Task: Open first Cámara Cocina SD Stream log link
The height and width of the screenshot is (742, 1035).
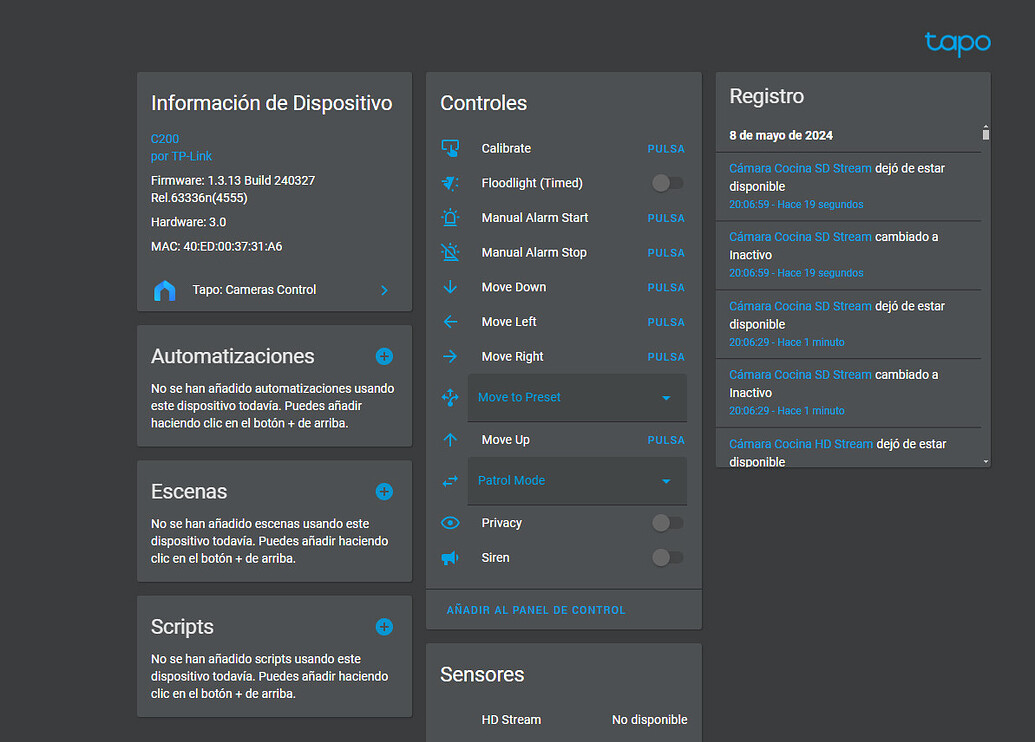Action: click(x=800, y=168)
